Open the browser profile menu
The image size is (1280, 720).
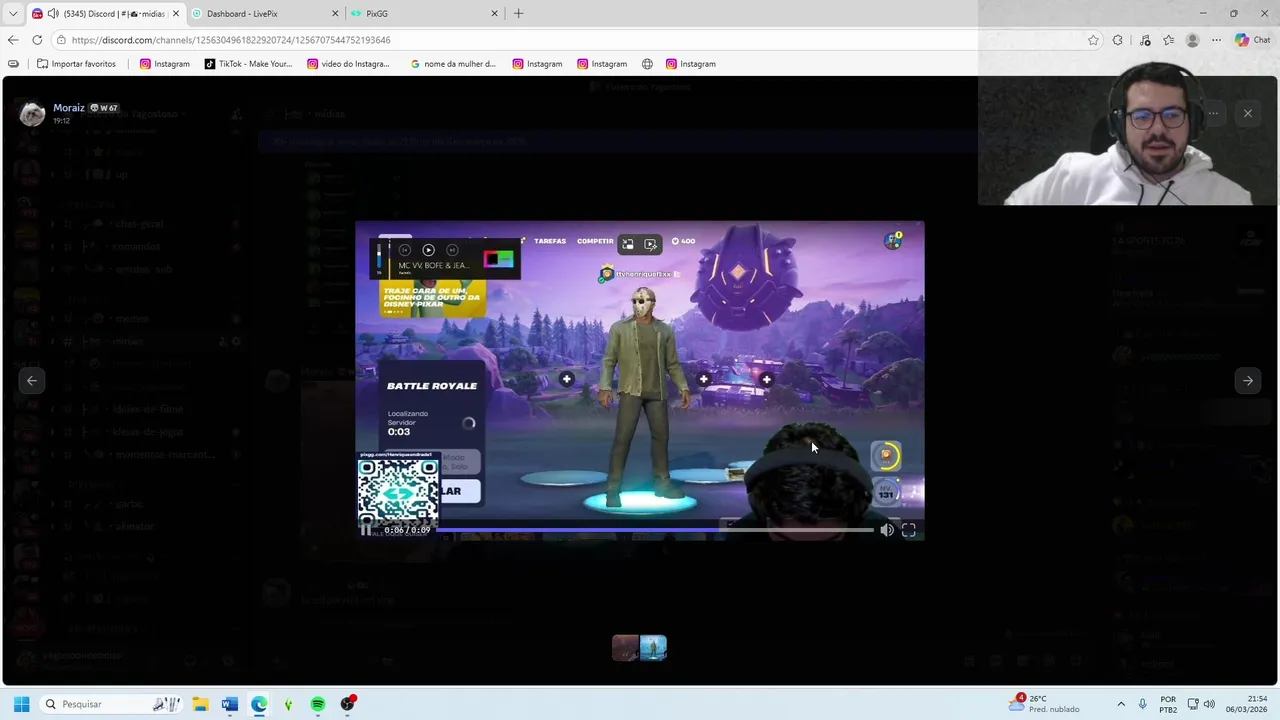1192,40
